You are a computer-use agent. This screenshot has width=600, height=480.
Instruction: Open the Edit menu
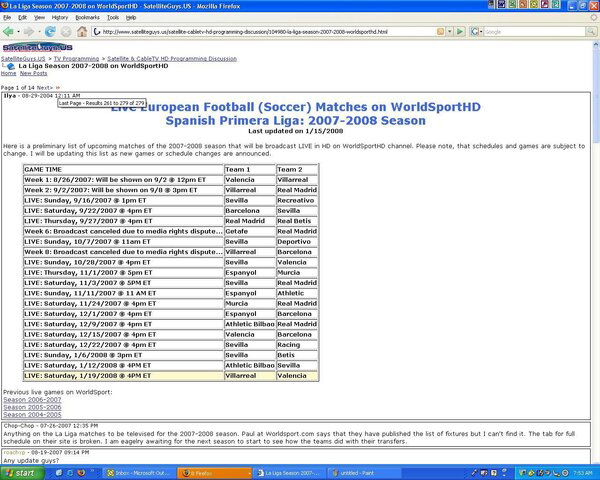pos(23,18)
